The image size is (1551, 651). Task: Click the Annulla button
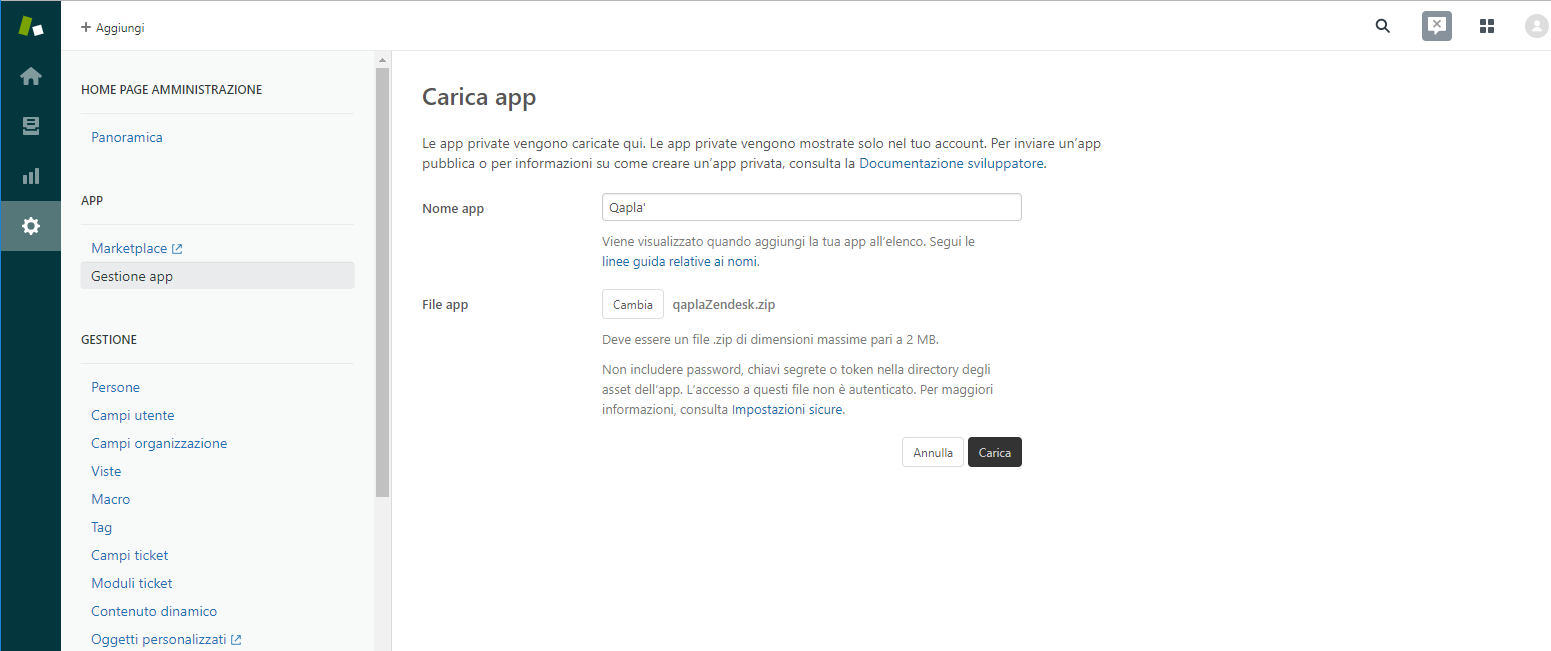click(933, 453)
